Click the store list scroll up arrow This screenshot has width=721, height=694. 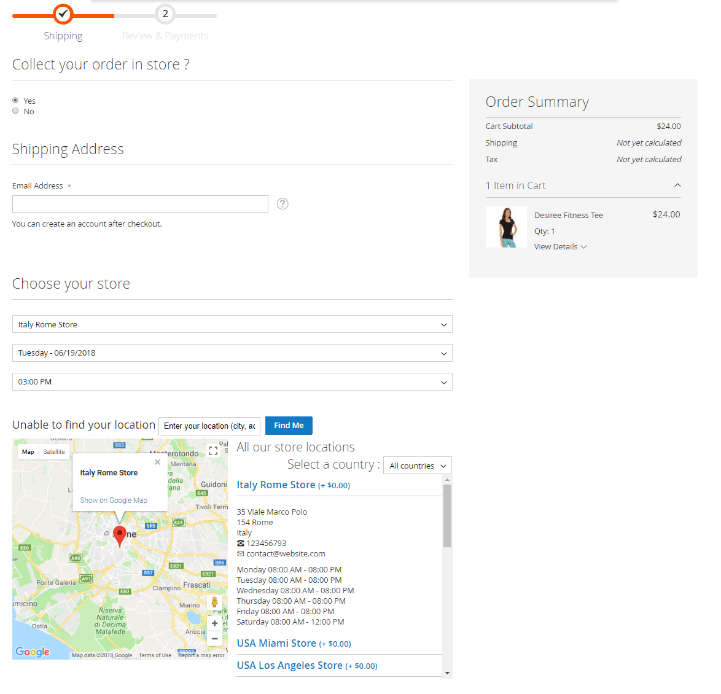click(x=447, y=480)
